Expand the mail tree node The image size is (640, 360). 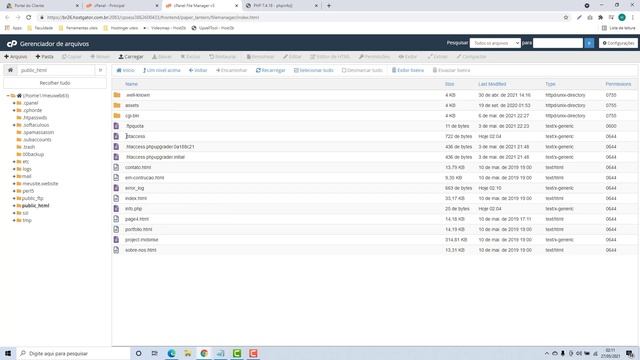[x=14, y=176]
